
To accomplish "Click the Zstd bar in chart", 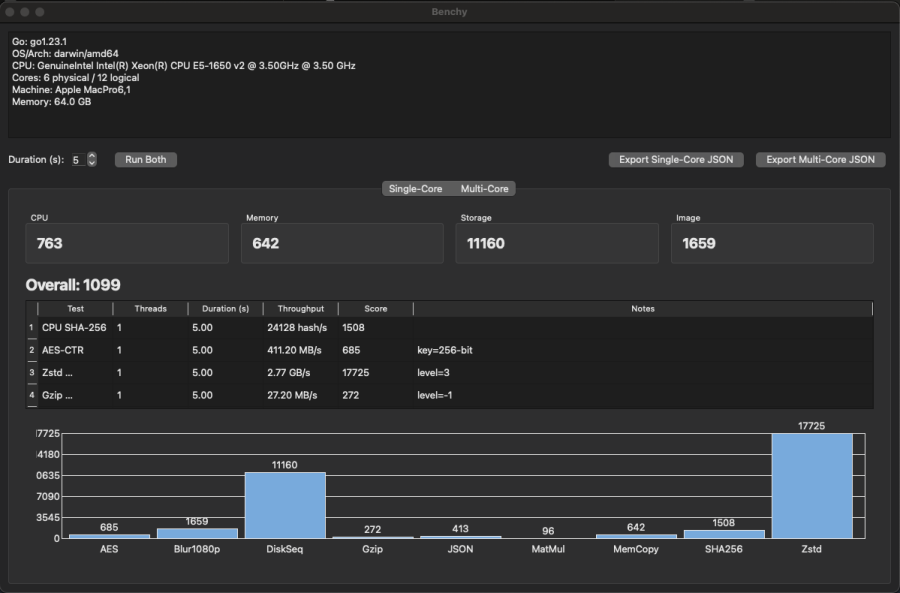I will pos(811,486).
